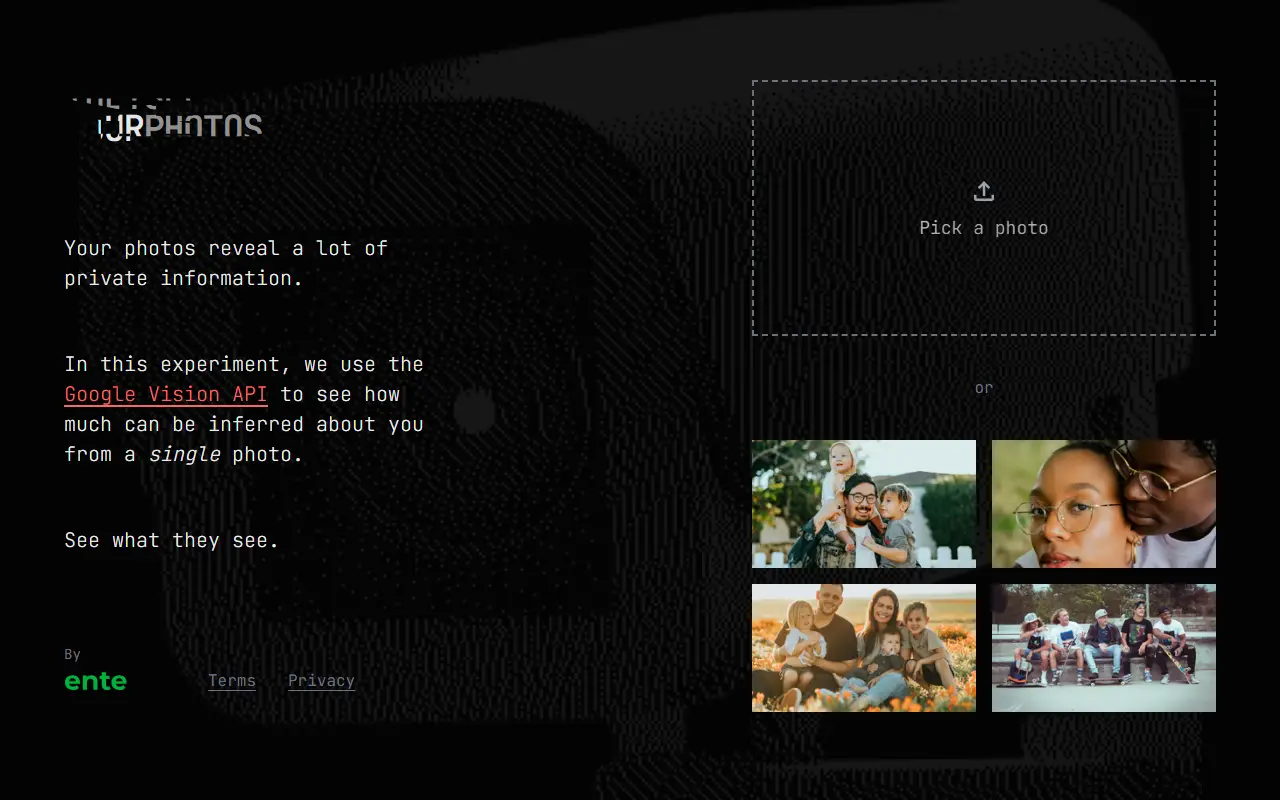1280x800 pixels.
Task: Open the Privacy link
Action: click(x=321, y=681)
